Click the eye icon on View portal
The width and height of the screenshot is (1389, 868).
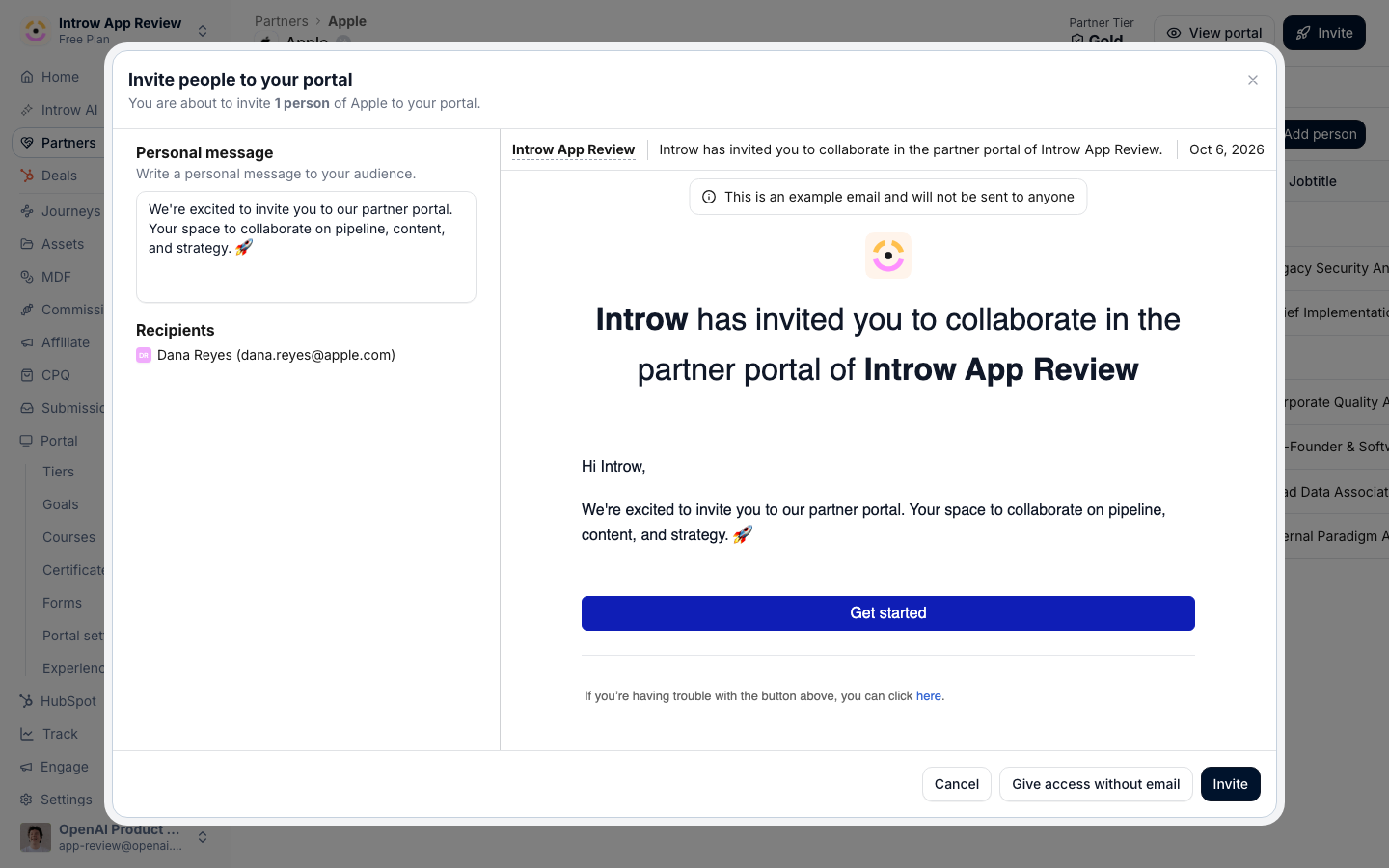click(1174, 33)
